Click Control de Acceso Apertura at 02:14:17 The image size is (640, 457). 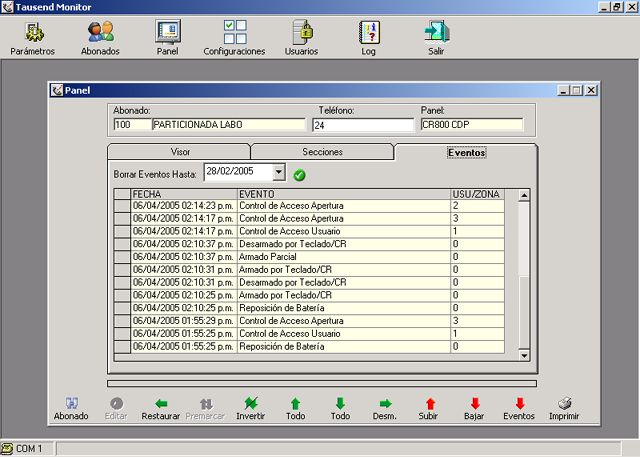coord(344,219)
